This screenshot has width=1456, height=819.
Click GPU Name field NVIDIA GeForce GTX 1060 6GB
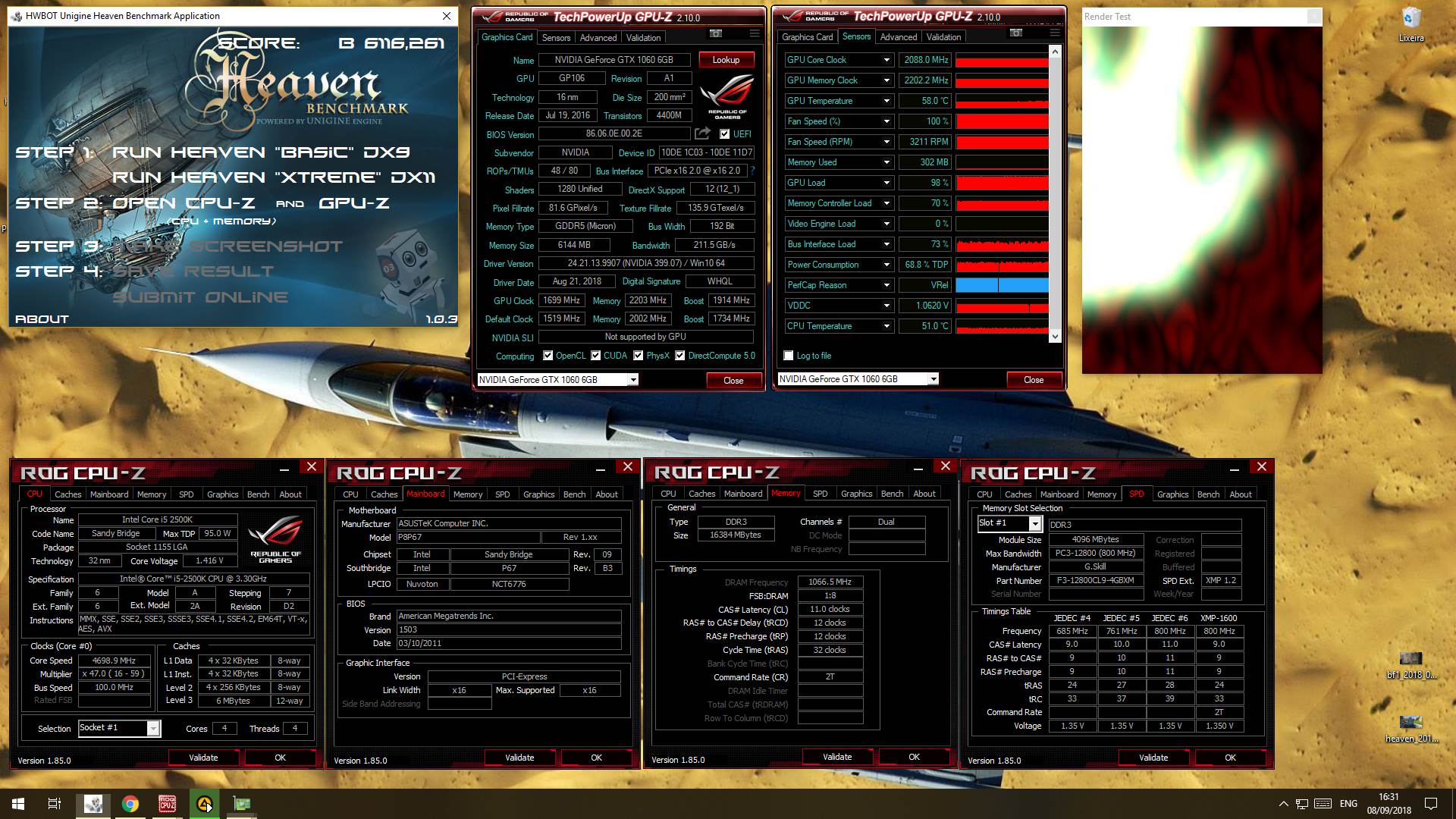point(613,60)
